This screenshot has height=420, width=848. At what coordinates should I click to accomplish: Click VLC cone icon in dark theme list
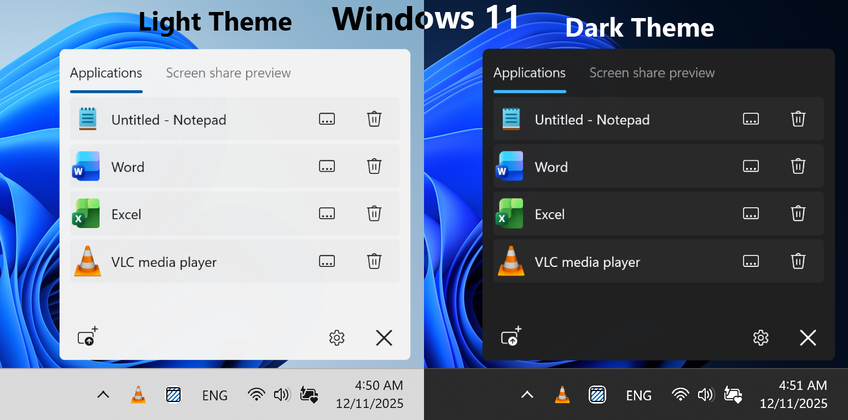(x=511, y=261)
